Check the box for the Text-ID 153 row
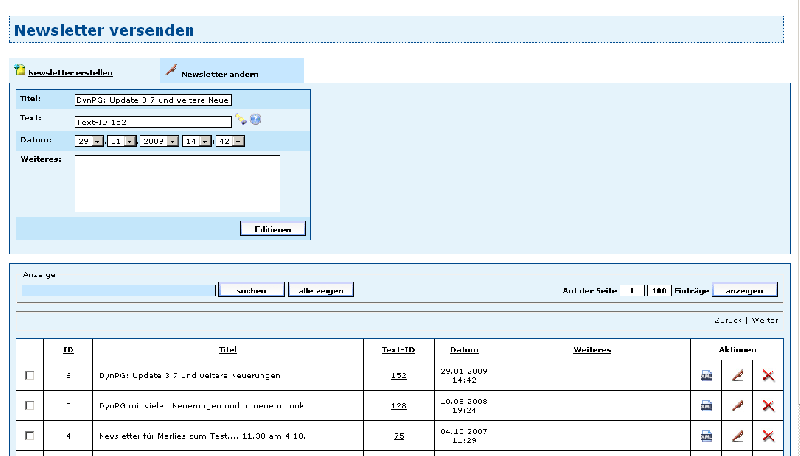Screen dimensions: 800x456 [29, 376]
